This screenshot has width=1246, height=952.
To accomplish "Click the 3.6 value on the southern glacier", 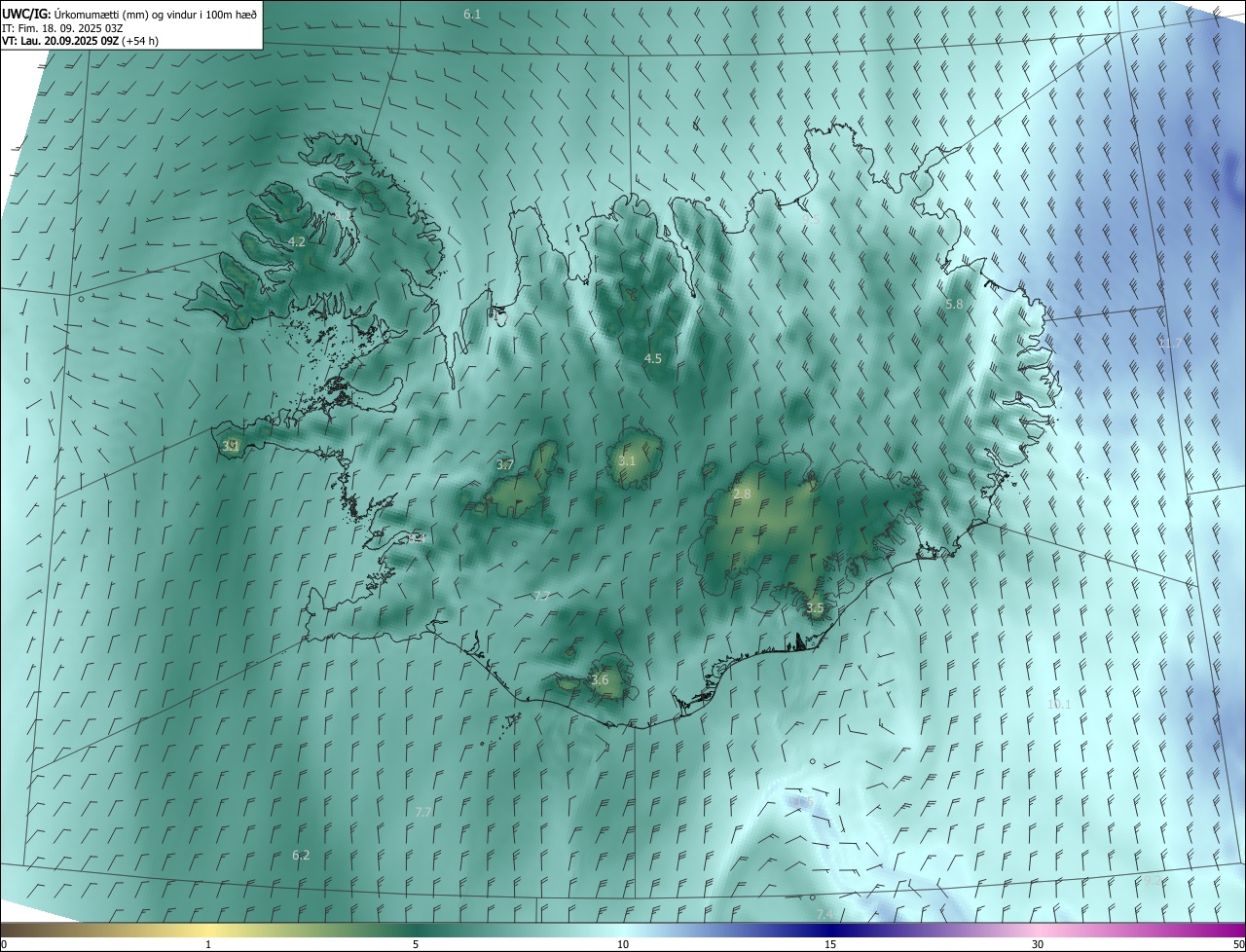I will [x=600, y=680].
